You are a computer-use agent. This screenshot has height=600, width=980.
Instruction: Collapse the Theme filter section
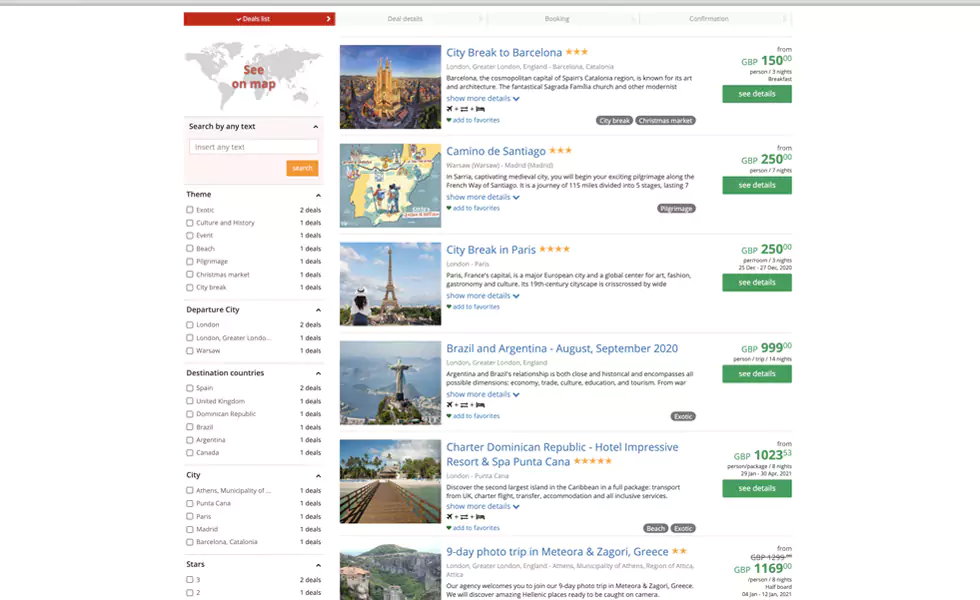318,195
